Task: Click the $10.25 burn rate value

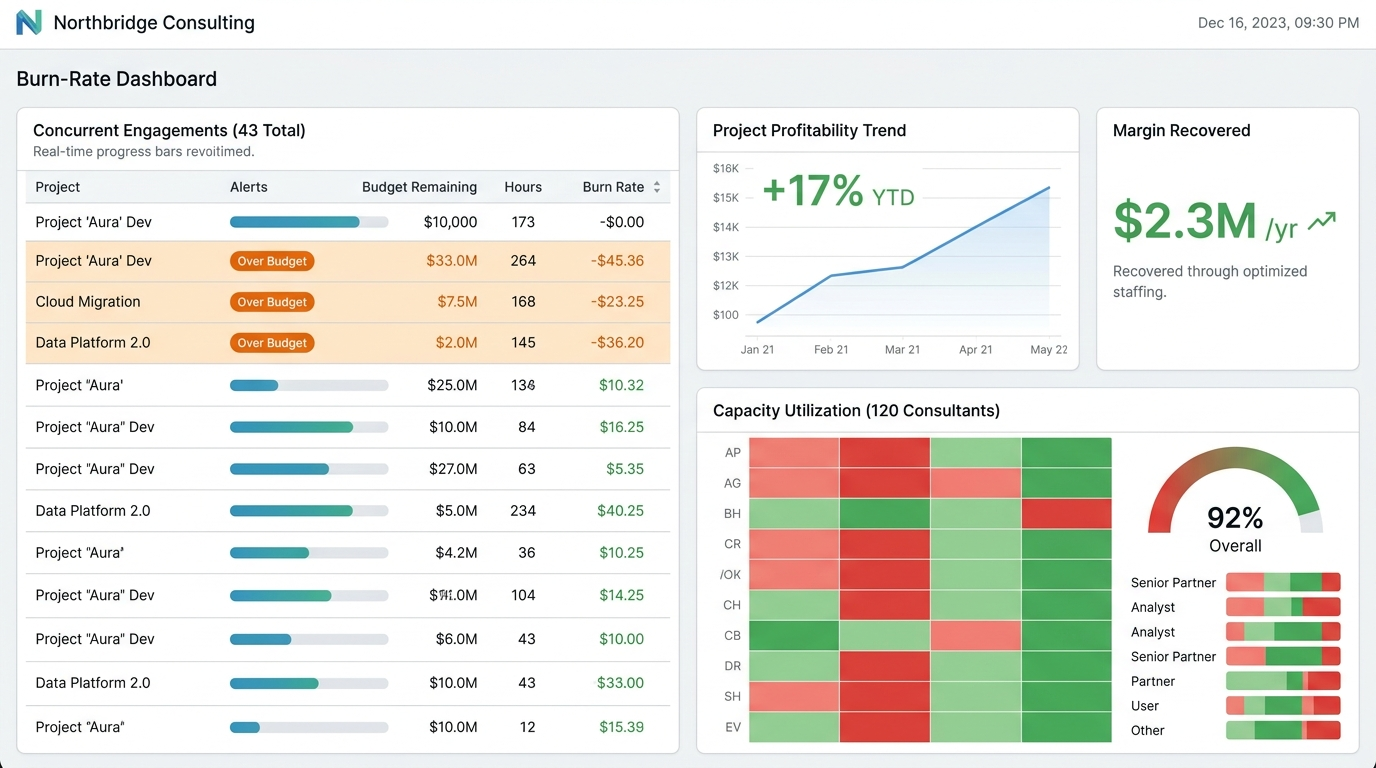Action: [621, 553]
